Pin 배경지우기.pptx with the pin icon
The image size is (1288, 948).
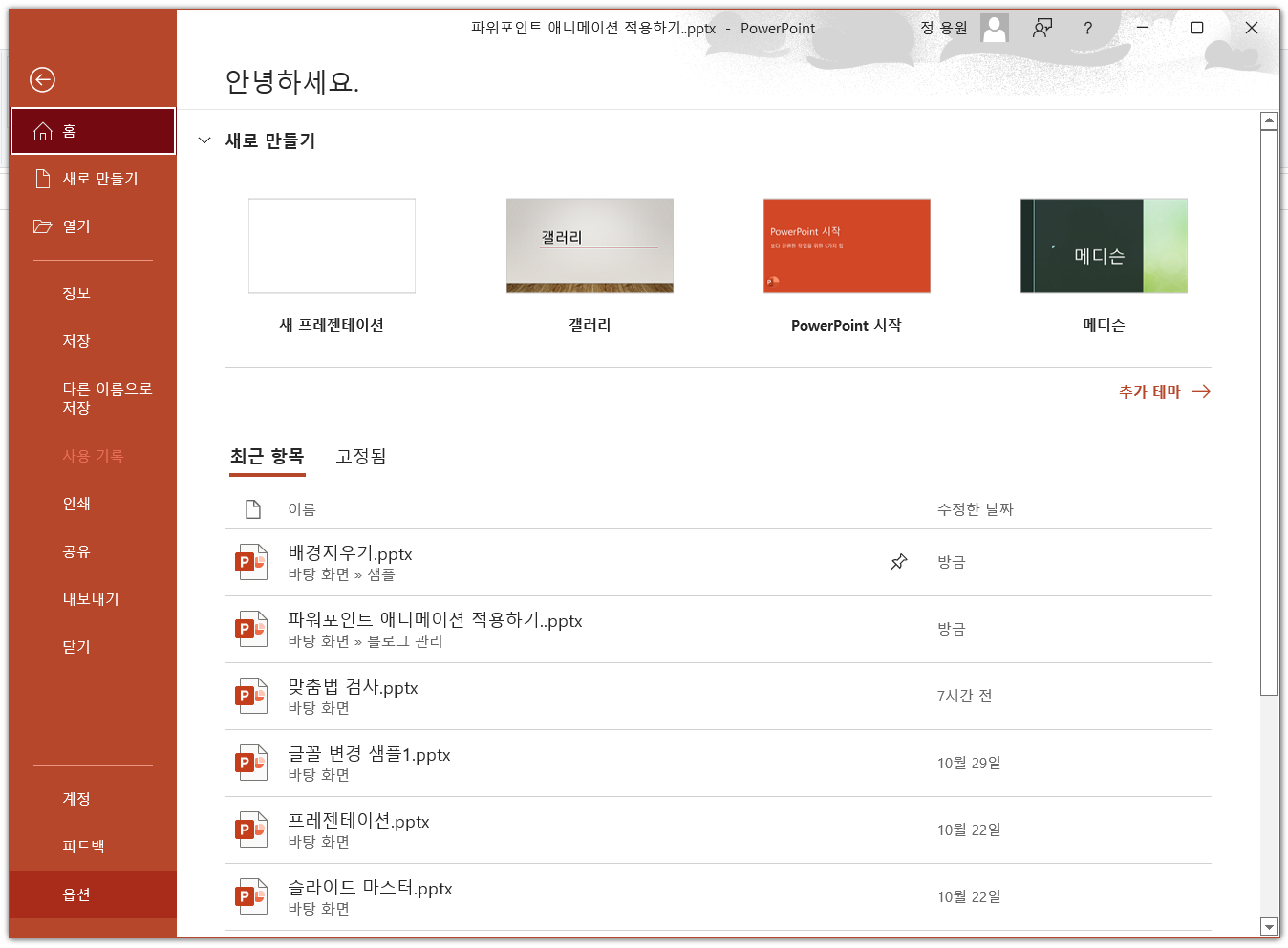tap(899, 562)
